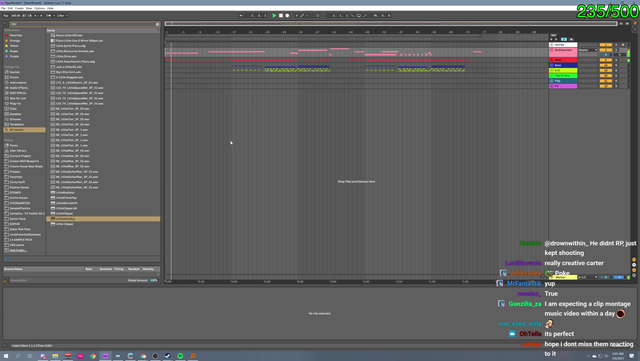Image resolution: width=640 pixels, height=361 pixels.
Task: Toggle the Main track activator
Action: (x=606, y=60)
